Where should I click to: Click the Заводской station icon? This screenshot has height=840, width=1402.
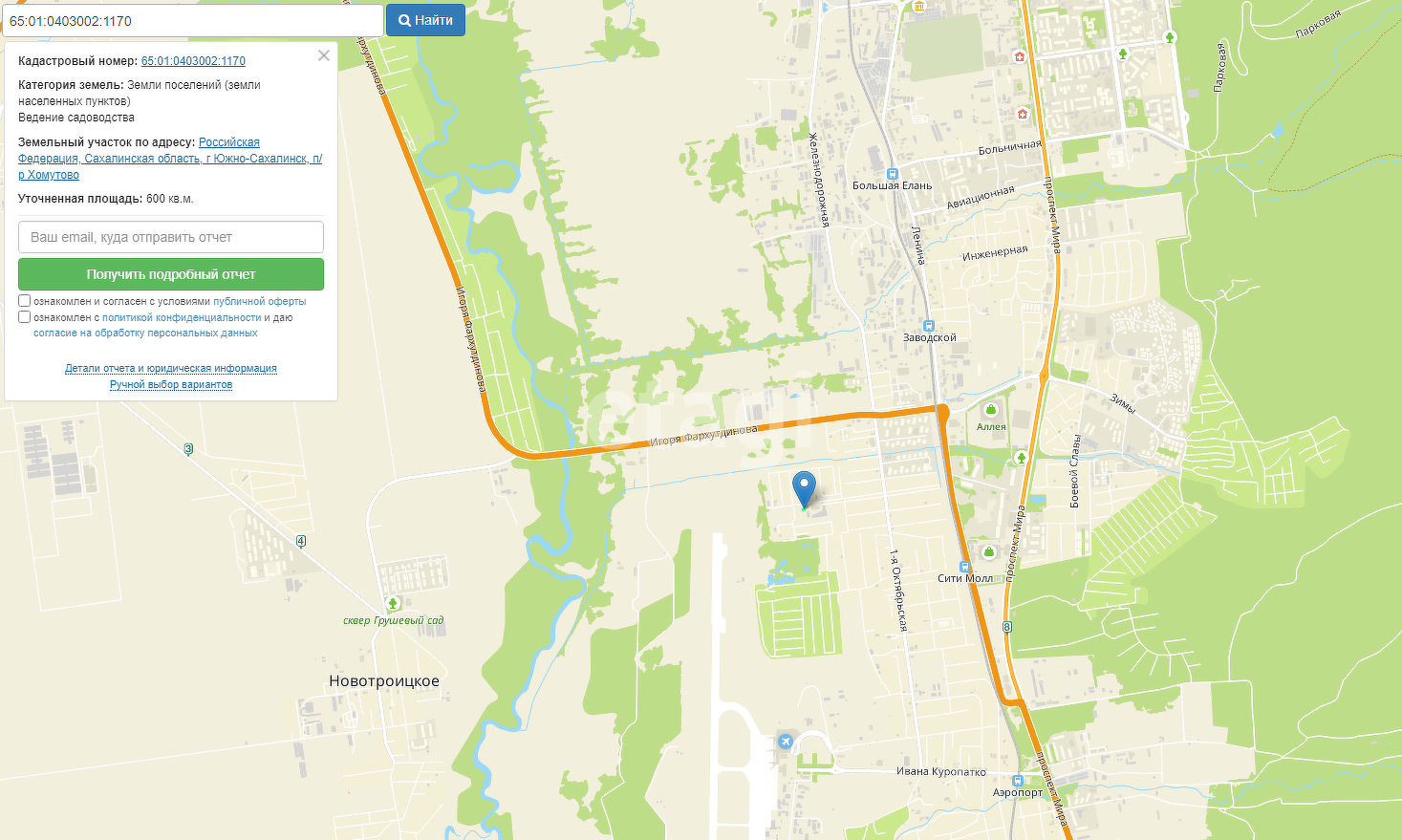[928, 326]
